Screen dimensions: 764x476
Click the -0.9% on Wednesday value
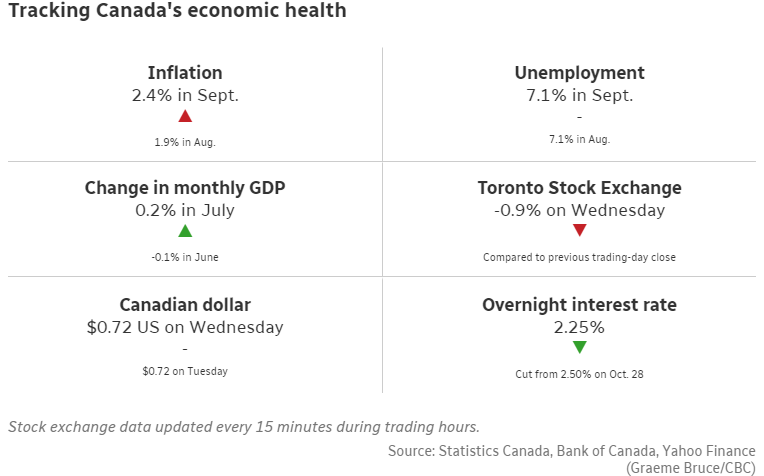[579, 211]
